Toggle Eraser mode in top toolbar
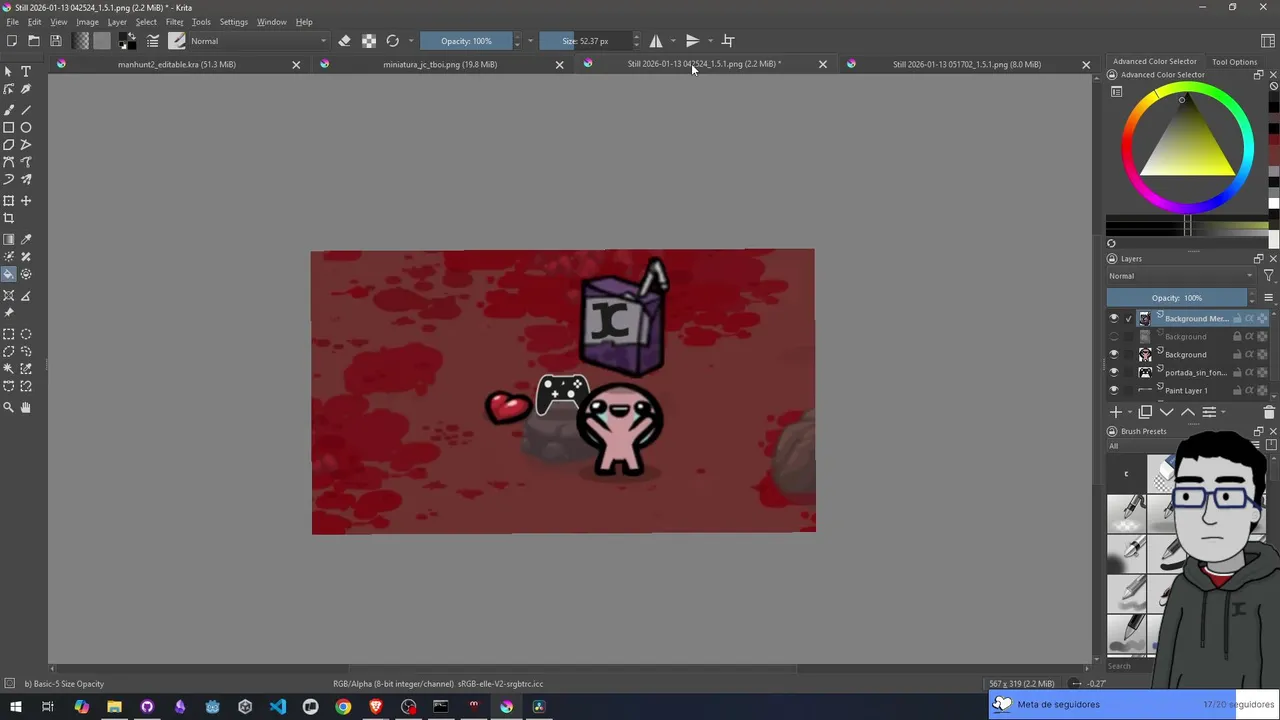1280x720 pixels. (344, 41)
